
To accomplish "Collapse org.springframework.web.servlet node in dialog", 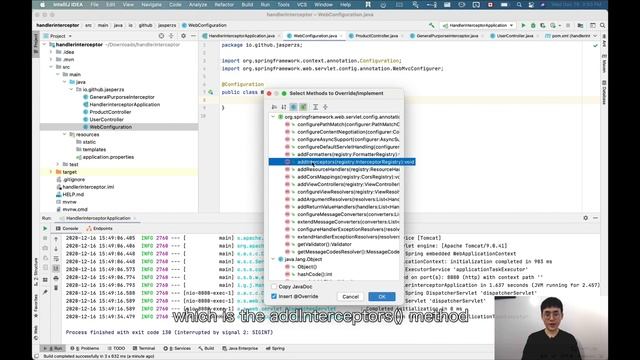I will point(273,117).
